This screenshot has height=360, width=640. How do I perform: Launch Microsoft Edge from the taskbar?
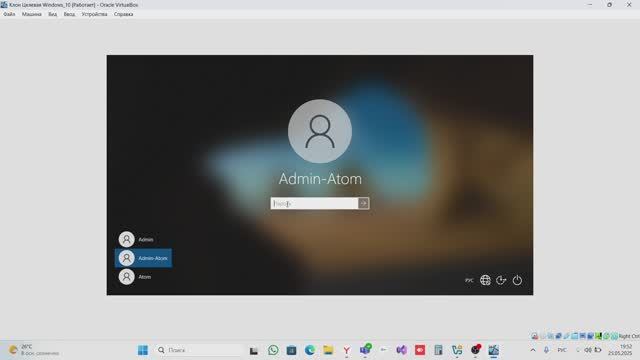pyautogui.click(x=310, y=350)
